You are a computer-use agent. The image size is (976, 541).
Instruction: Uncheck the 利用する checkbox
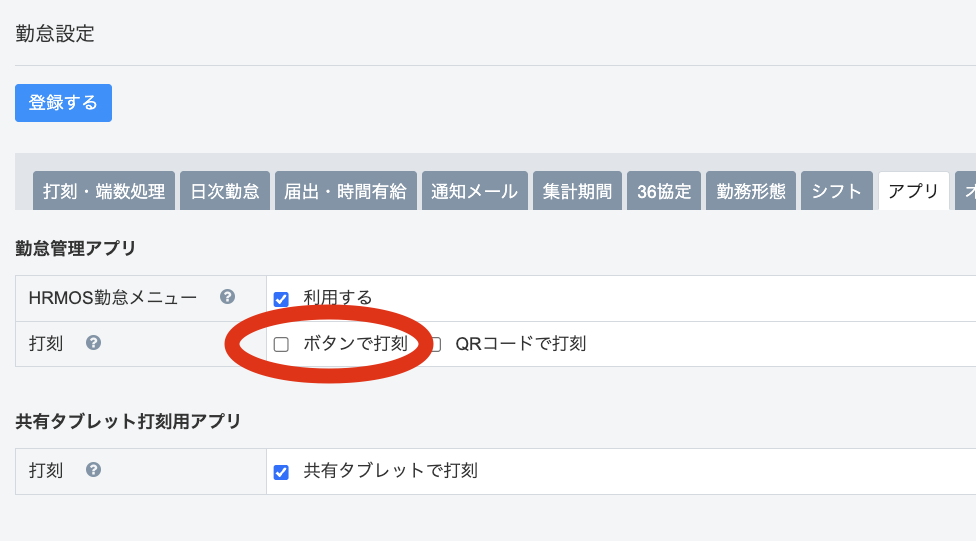(281, 299)
